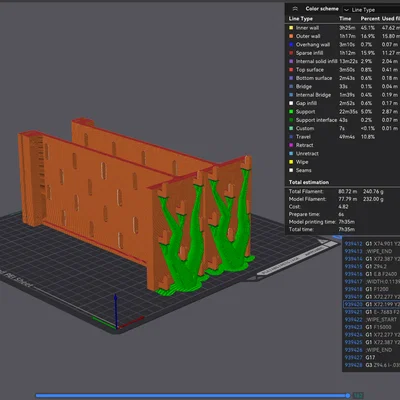Collapse the legend panel with double-chevron icon

[295, 9]
